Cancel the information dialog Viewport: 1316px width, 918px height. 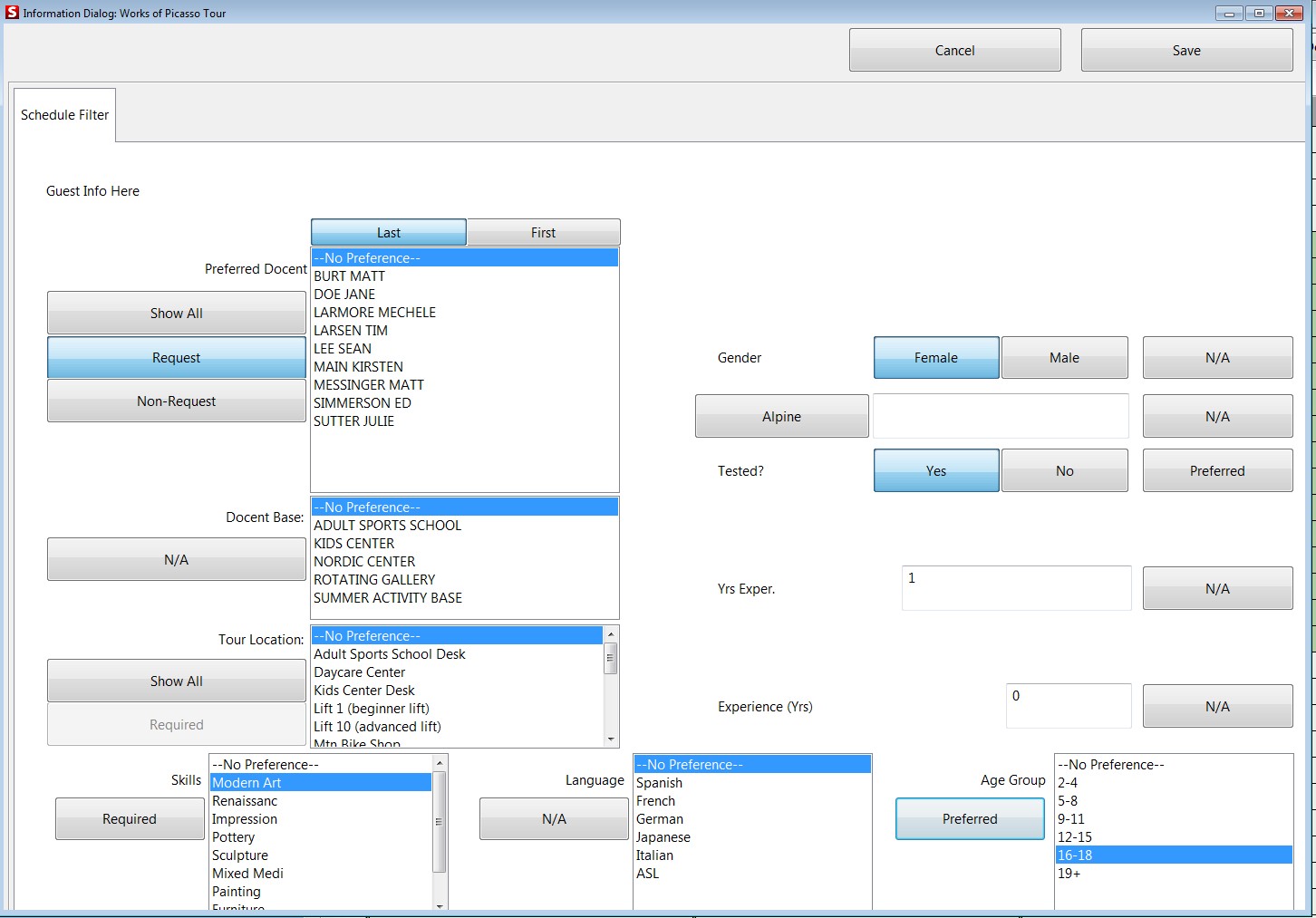pyautogui.click(x=954, y=51)
